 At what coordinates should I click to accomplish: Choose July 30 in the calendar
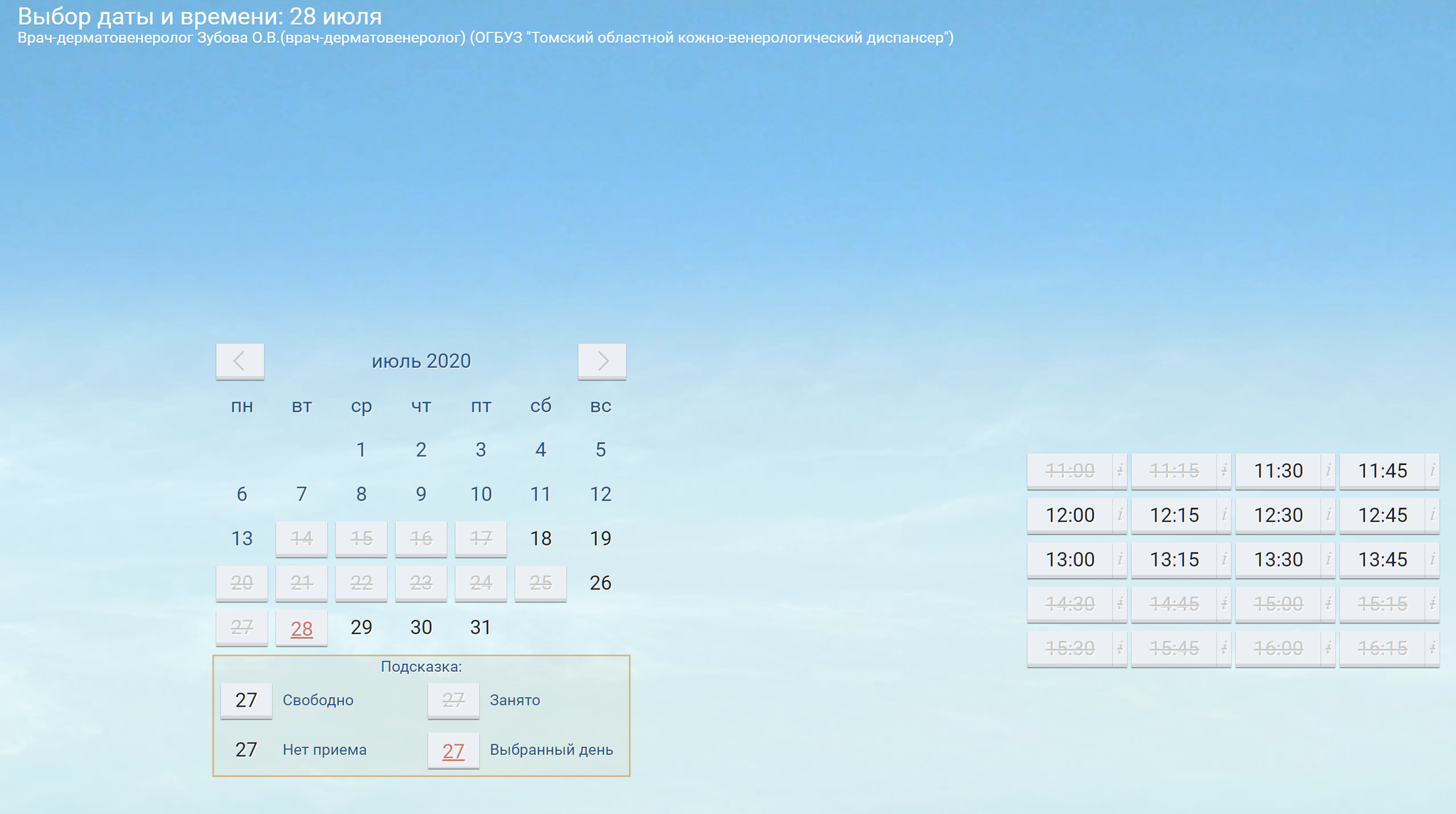421,627
